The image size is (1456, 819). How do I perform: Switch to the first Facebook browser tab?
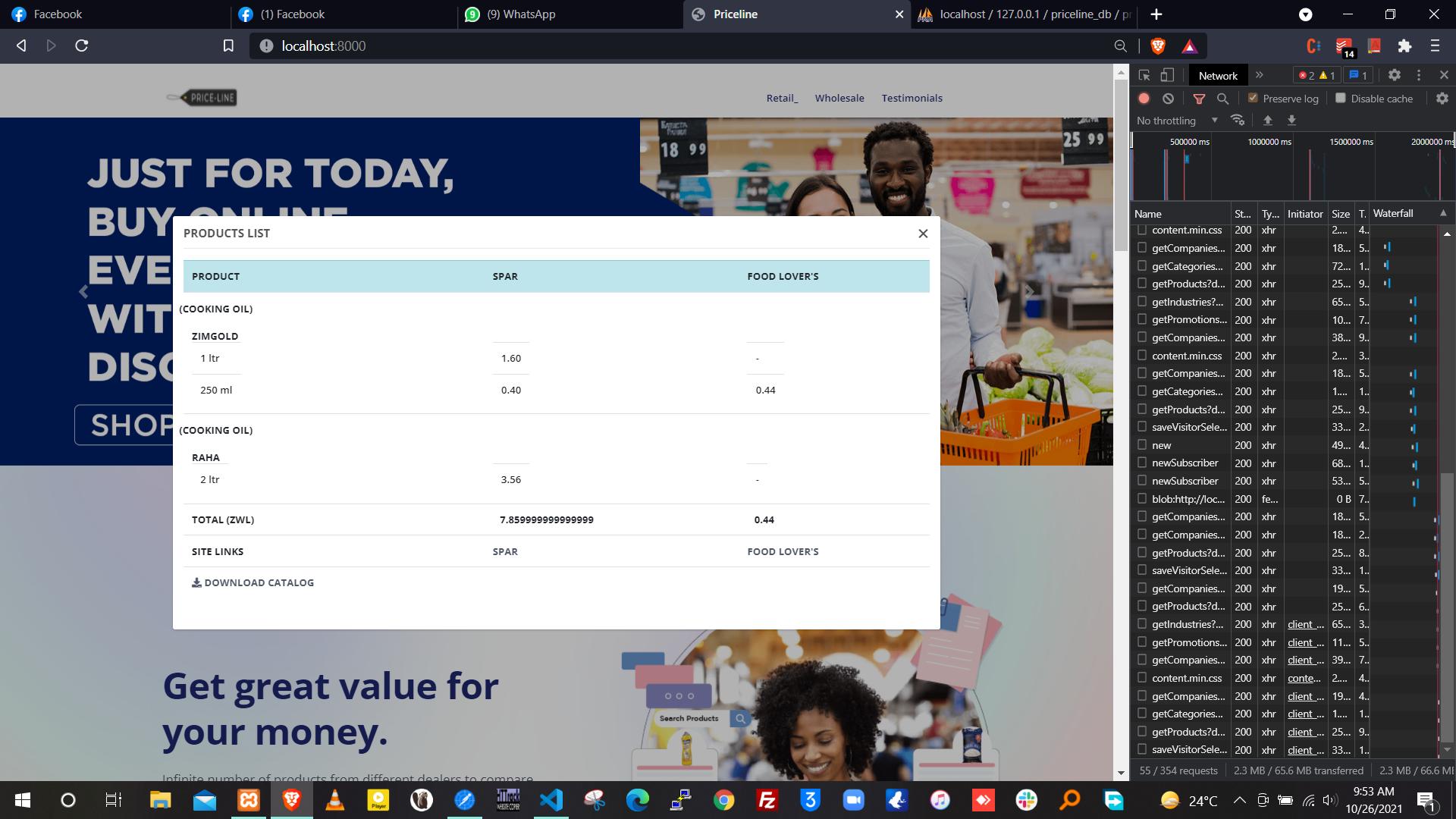(114, 14)
